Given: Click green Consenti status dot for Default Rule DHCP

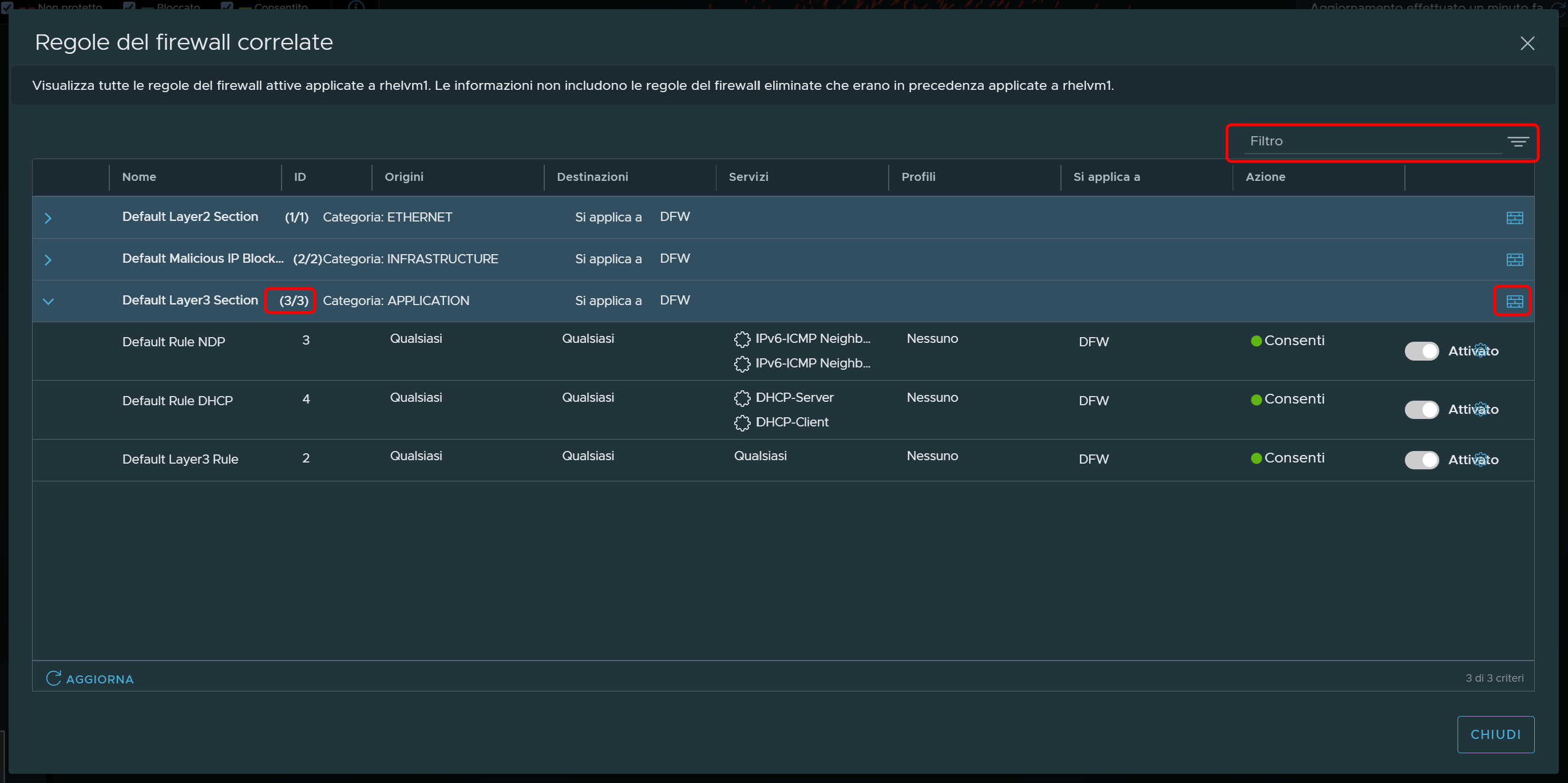Looking at the screenshot, I should [x=1256, y=400].
